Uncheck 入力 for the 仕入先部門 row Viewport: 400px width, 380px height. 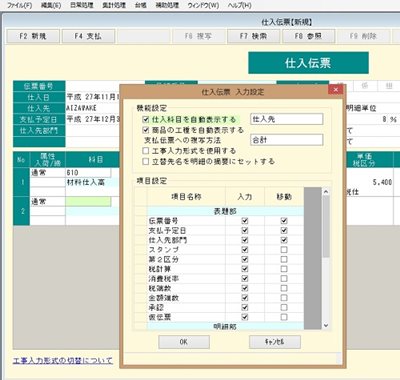(245, 240)
